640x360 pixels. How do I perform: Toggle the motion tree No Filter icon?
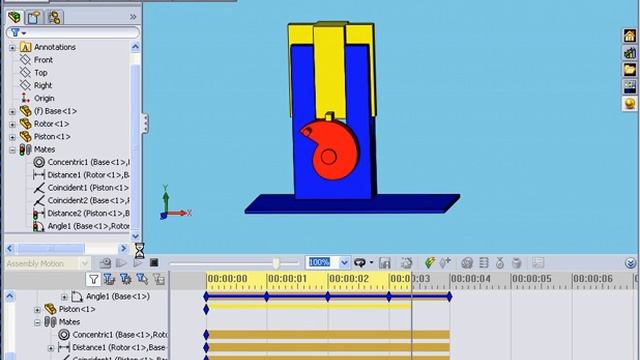(93, 279)
